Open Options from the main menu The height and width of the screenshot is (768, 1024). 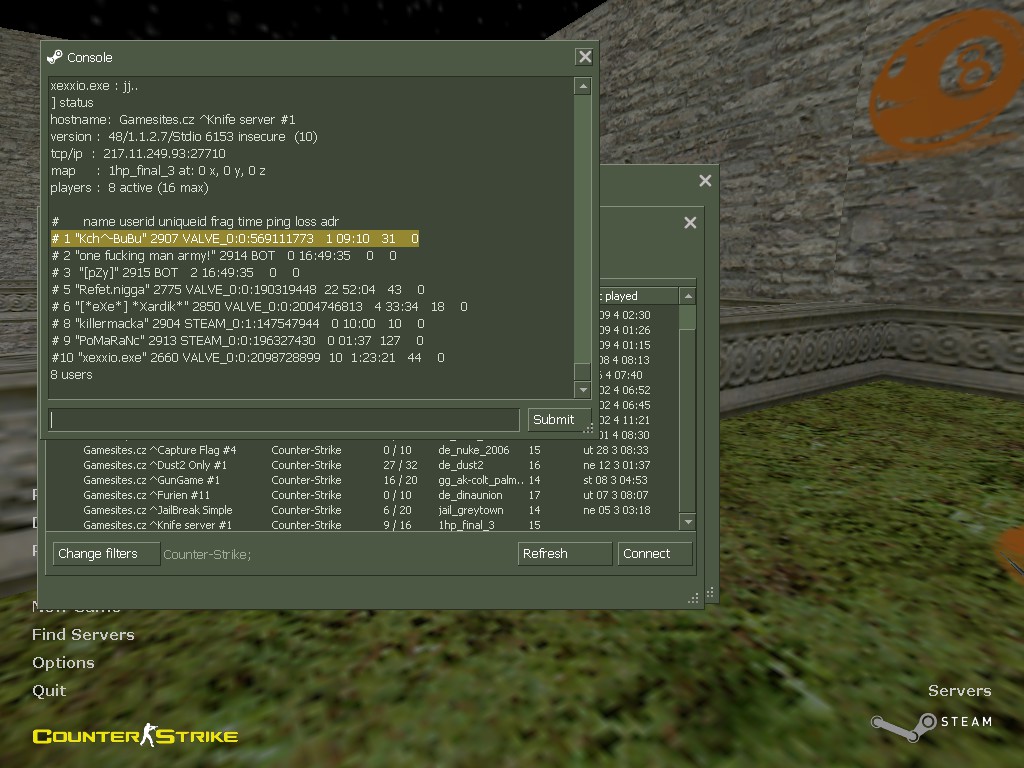63,663
